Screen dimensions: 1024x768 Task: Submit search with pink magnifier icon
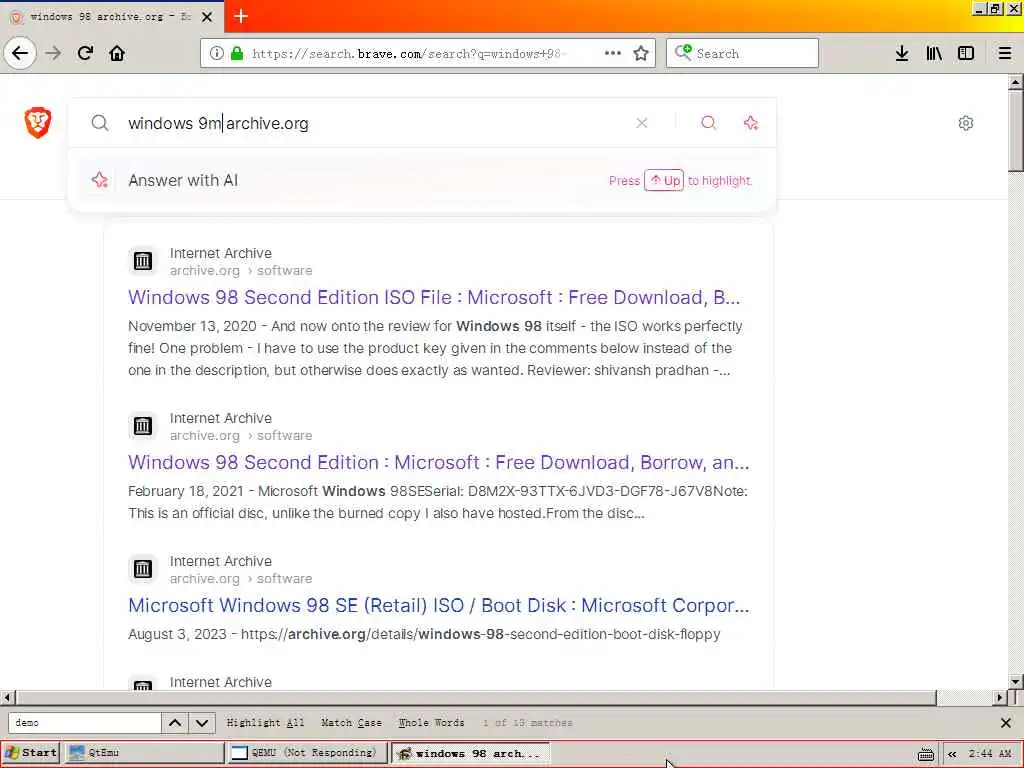(x=709, y=123)
